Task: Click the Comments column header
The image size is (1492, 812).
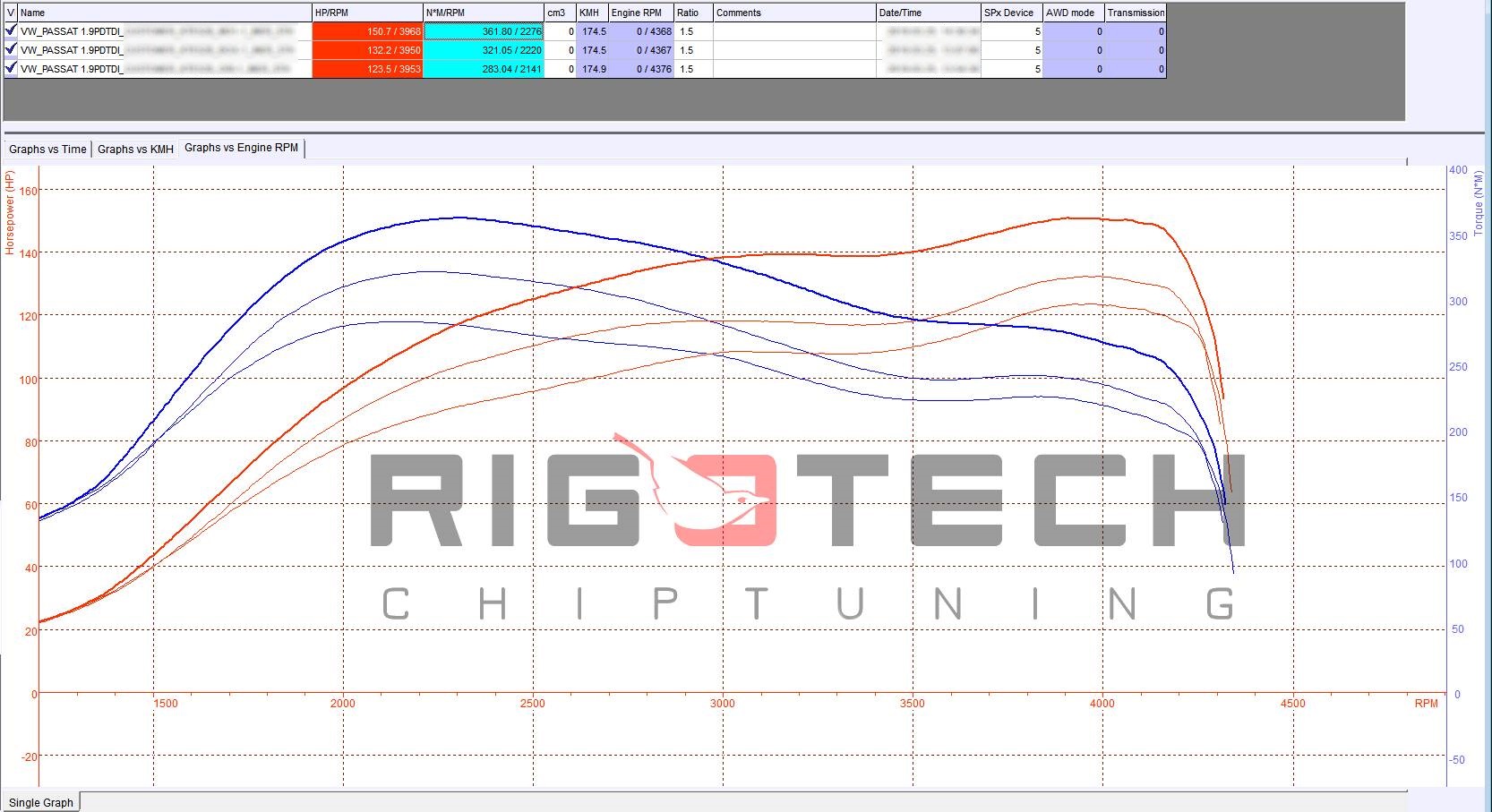Action: pos(794,13)
